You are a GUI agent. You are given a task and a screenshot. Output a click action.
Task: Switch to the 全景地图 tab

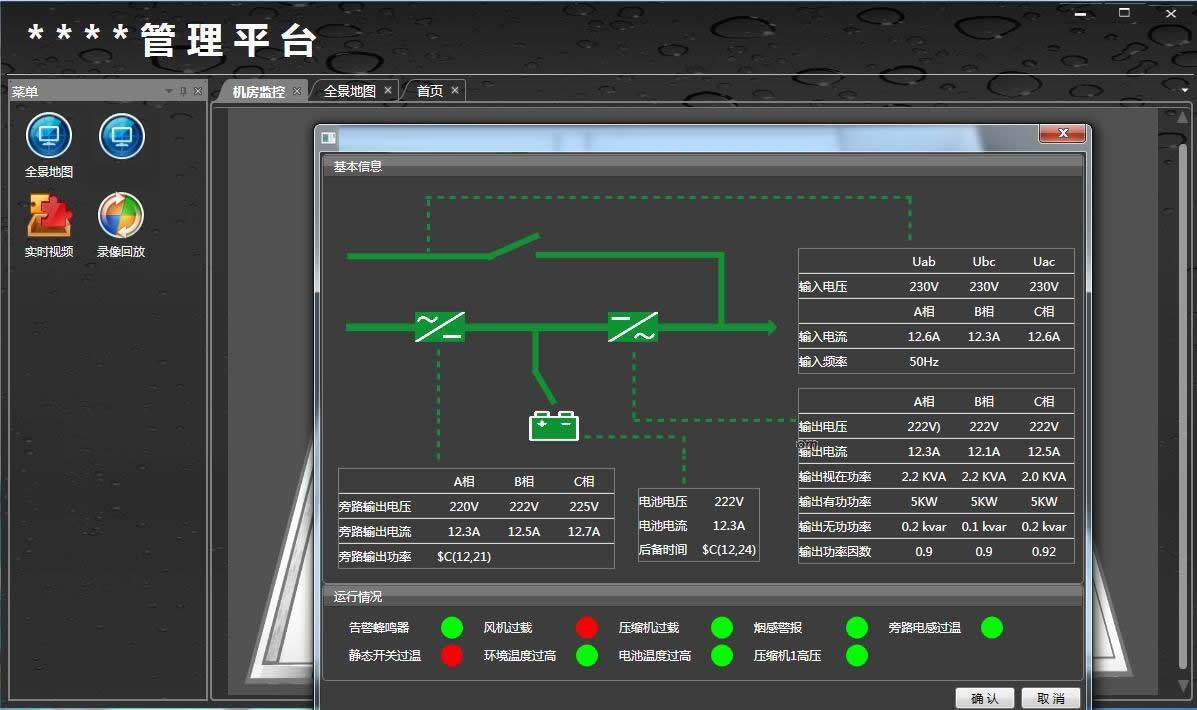(352, 89)
